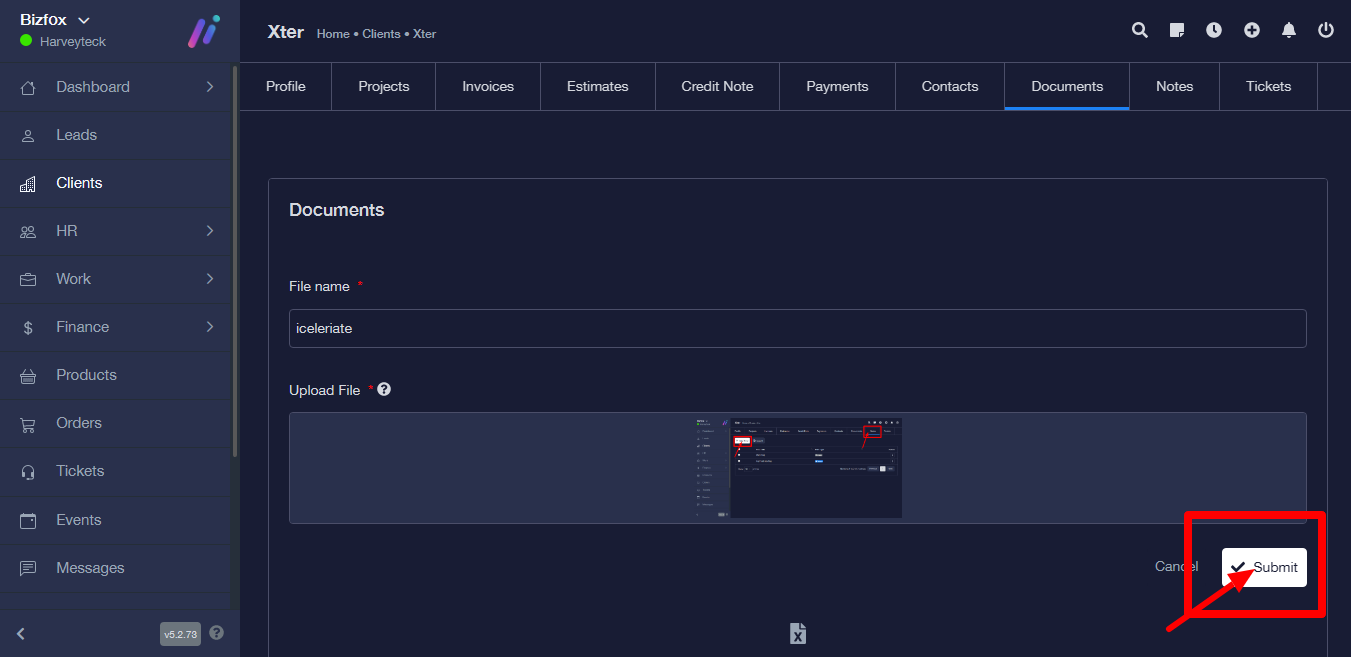Viewport: 1351px width, 657px height.
Task: Switch to the Invoices tab
Action: pos(488,86)
